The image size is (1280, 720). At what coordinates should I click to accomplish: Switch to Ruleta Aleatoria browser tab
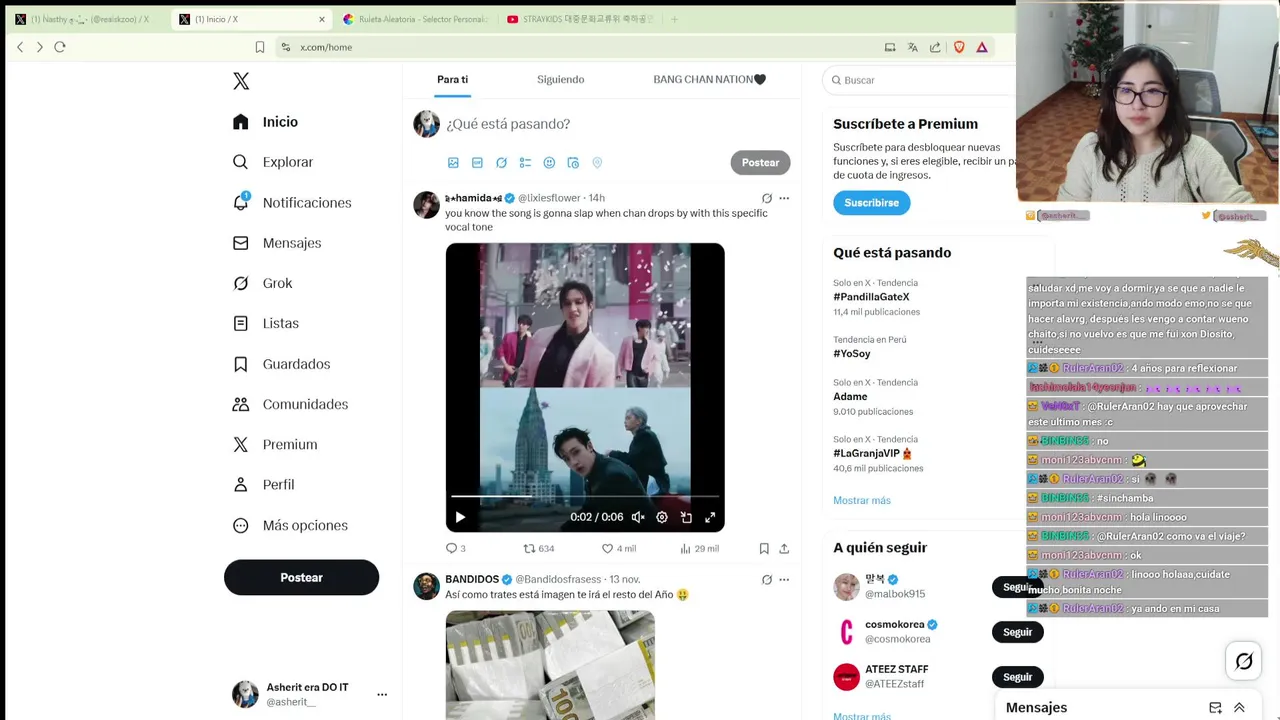coord(415,19)
